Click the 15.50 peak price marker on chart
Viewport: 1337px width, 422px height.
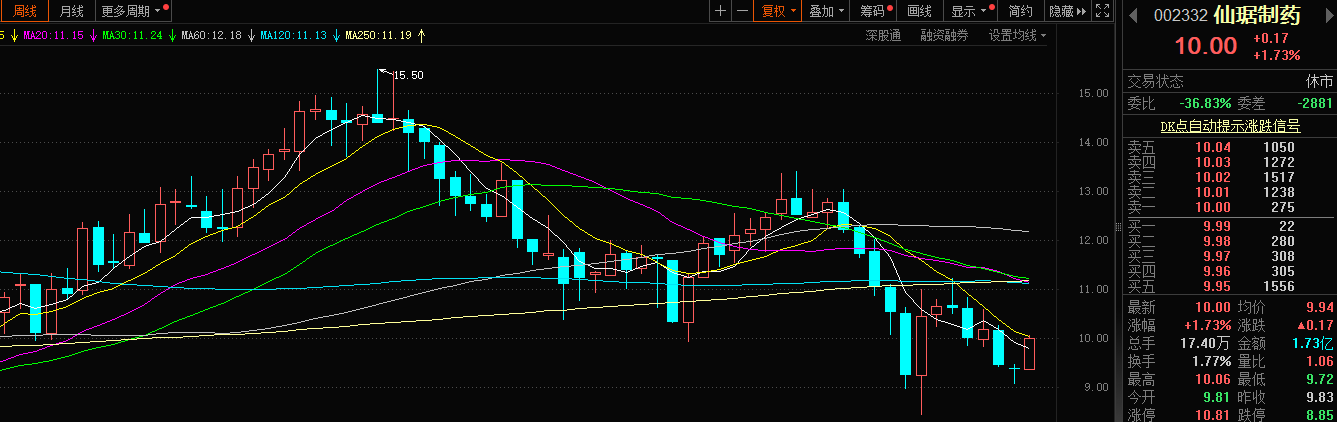coord(408,75)
